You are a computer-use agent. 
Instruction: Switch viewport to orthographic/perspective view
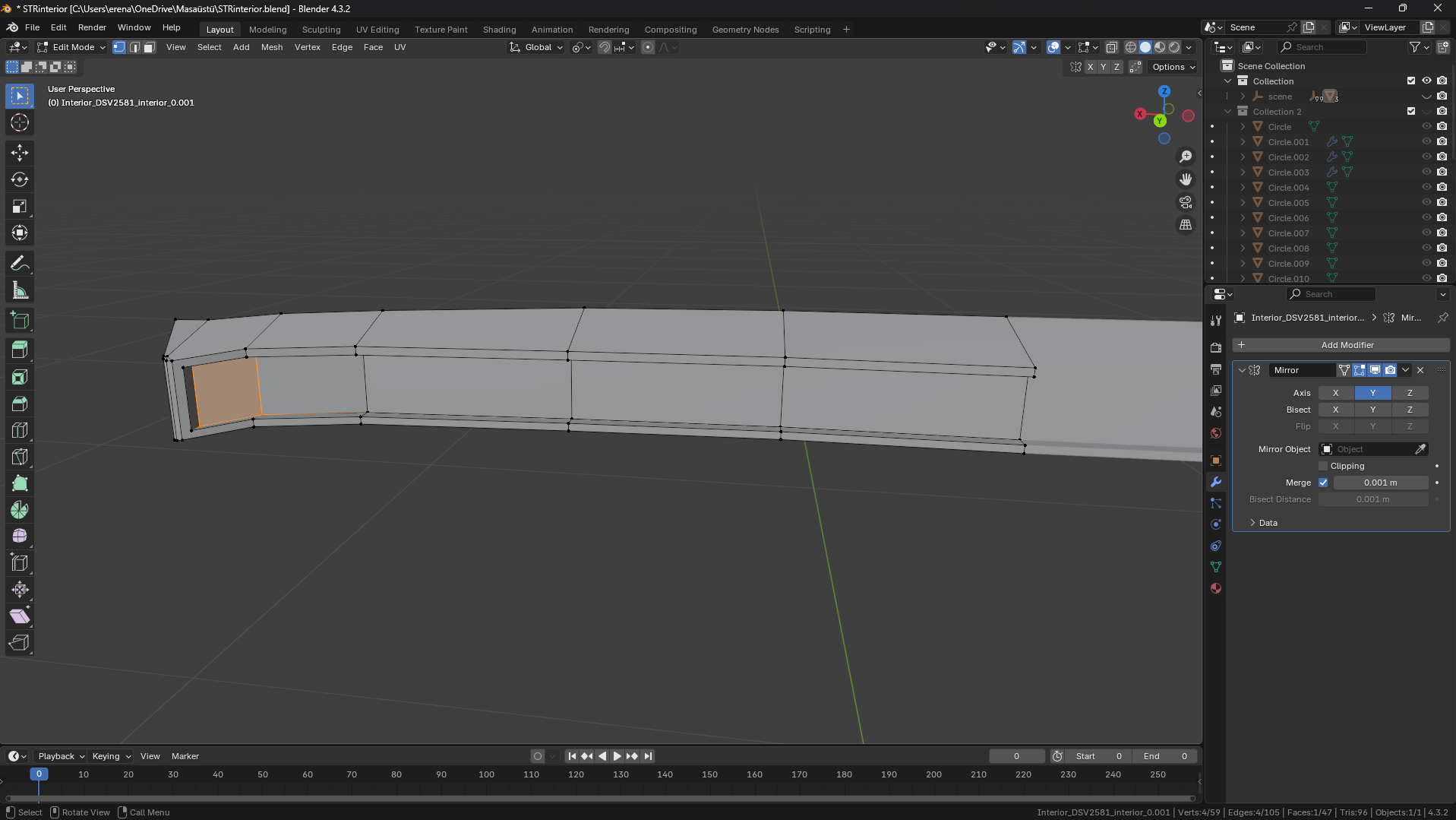(1186, 225)
